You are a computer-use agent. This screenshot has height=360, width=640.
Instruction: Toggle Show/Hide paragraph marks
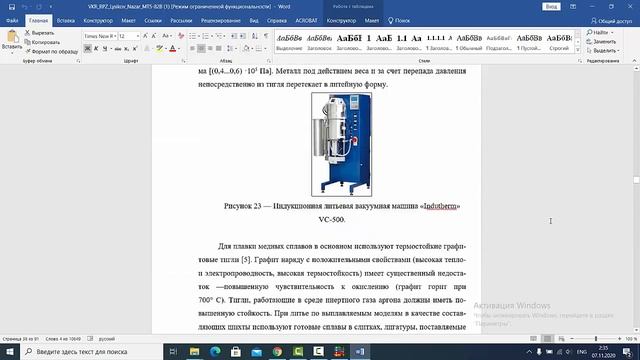[266, 36]
